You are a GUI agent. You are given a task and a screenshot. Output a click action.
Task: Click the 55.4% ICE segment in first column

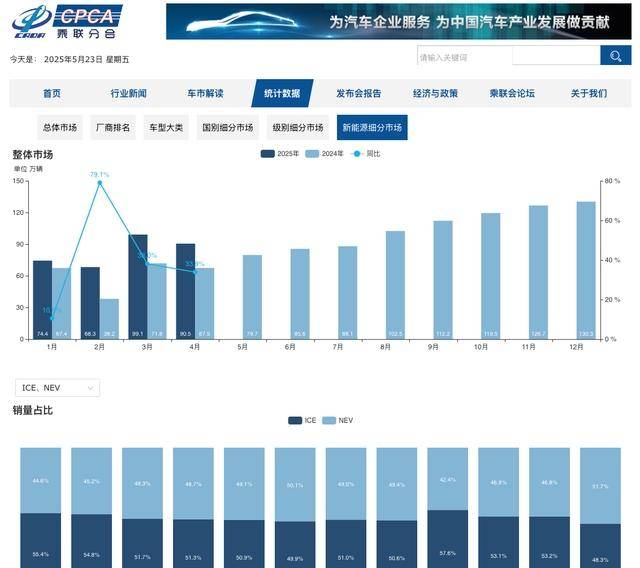pyautogui.click(x=41, y=541)
